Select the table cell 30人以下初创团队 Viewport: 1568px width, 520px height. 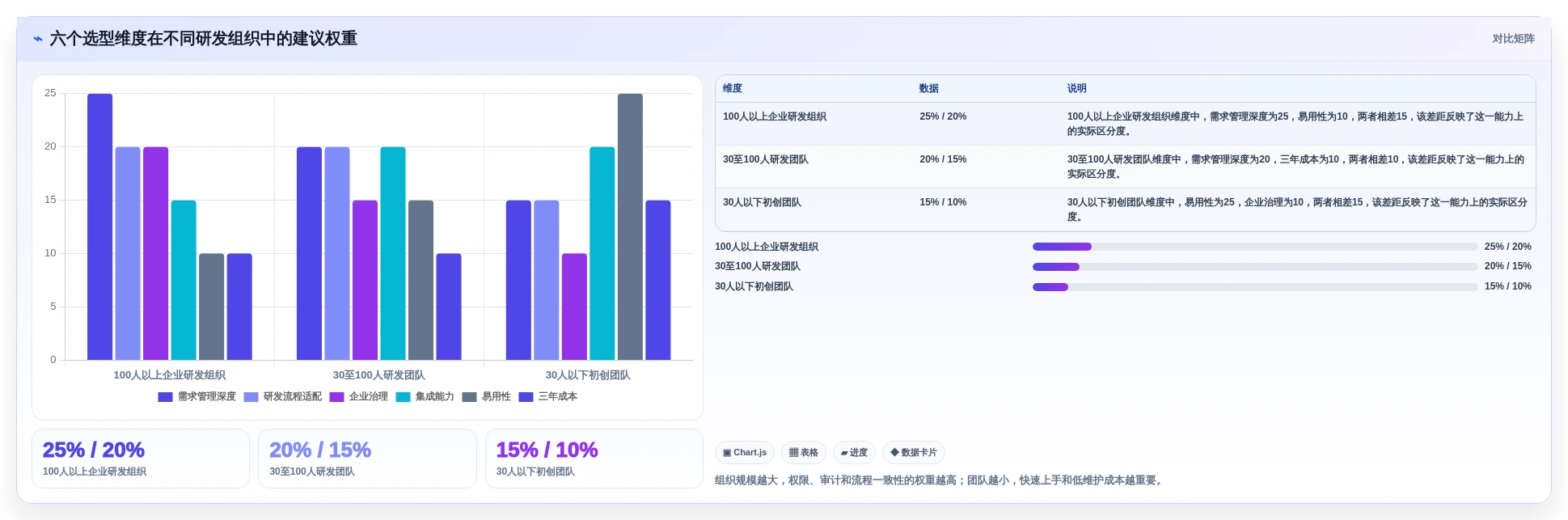(x=762, y=202)
